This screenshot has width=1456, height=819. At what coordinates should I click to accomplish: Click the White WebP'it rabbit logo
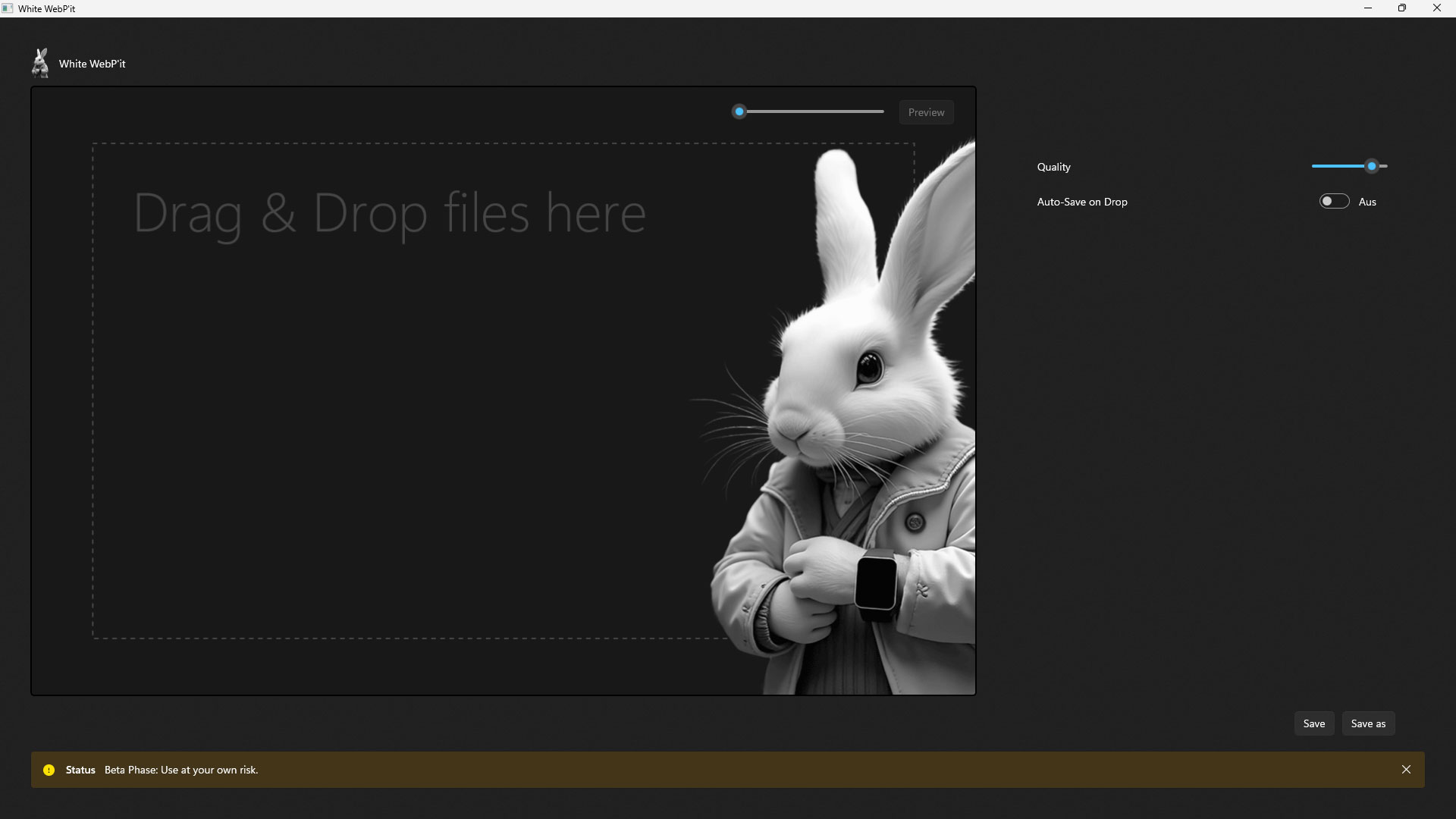point(39,63)
